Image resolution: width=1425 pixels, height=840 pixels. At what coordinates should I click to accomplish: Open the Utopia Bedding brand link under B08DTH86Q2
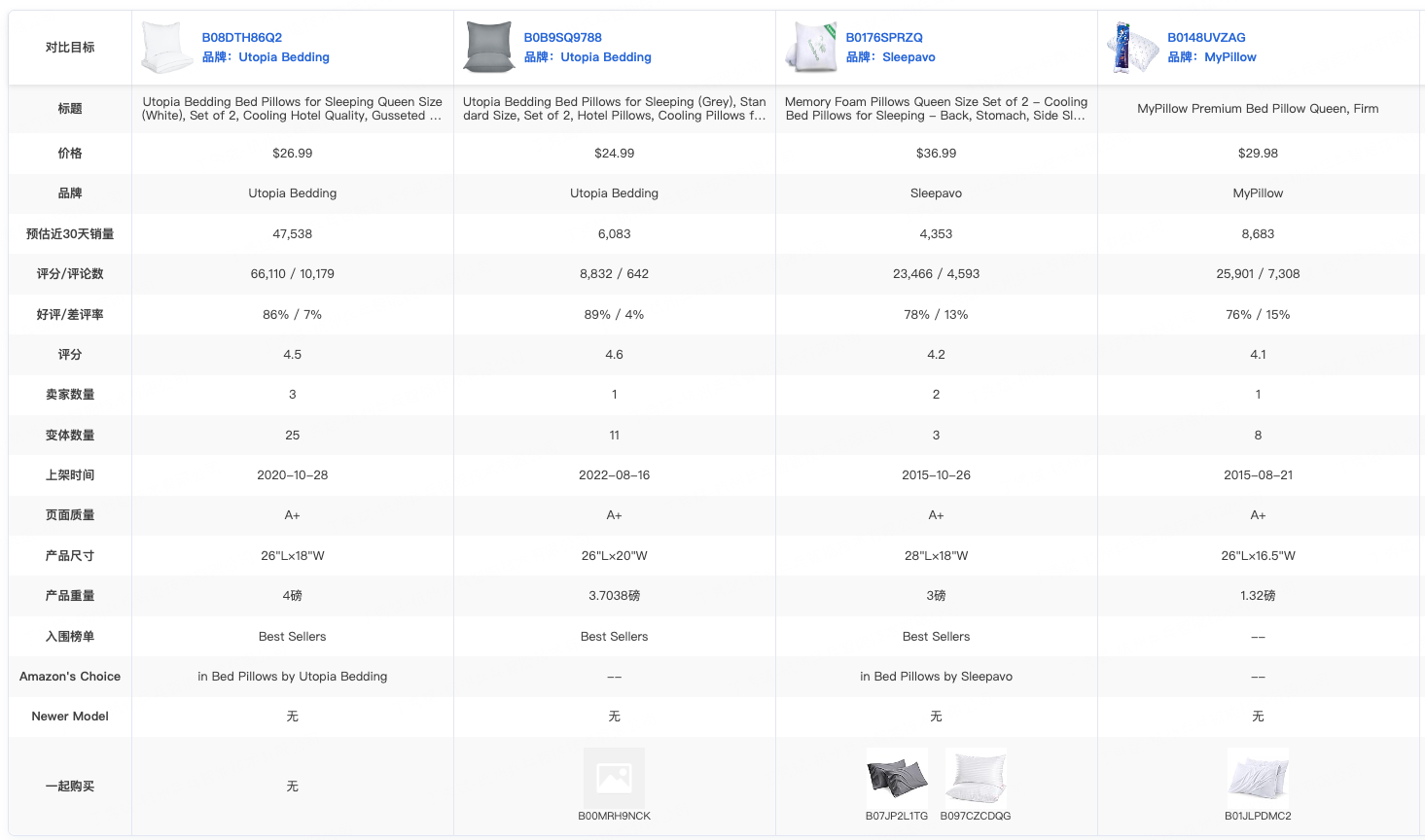266,57
